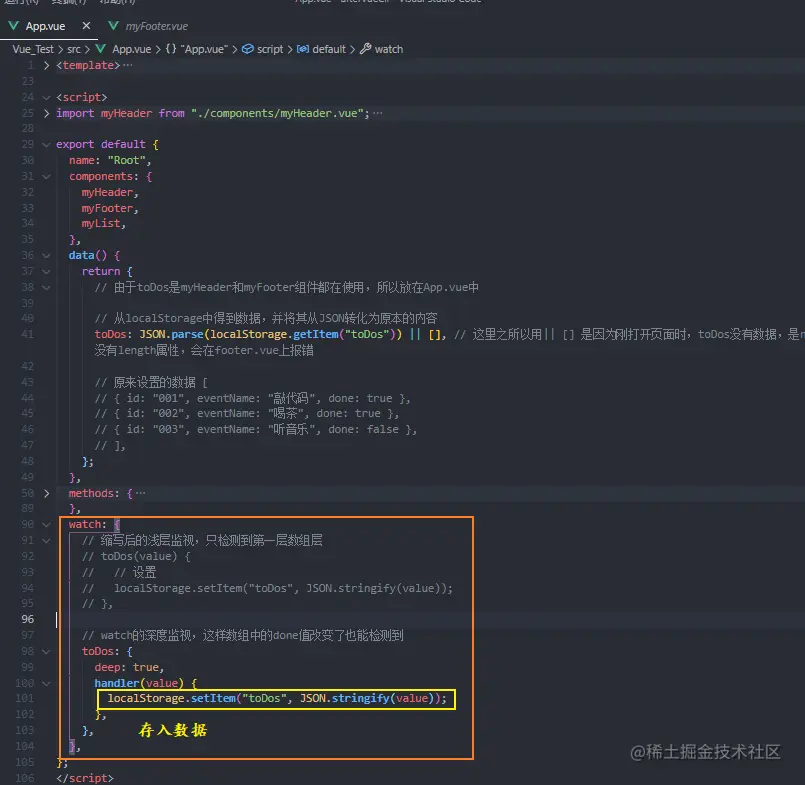Collapse the data() function on line 36

coord(46,255)
